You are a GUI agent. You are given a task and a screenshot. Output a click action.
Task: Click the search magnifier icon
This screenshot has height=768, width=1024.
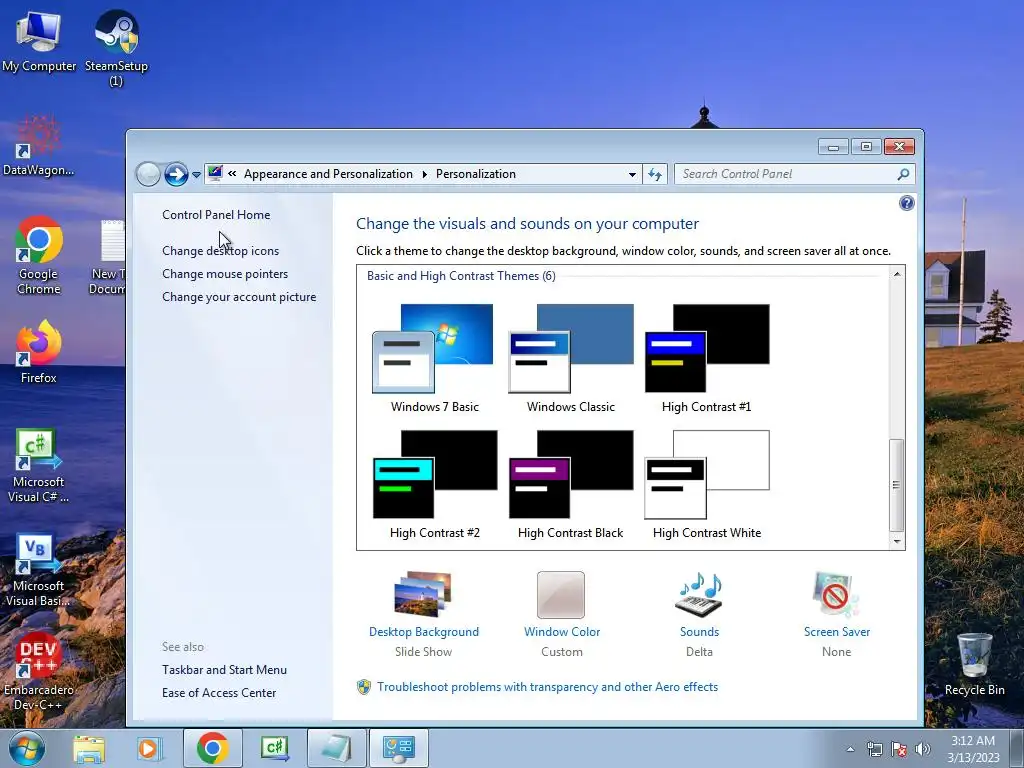pyautogui.click(x=903, y=174)
